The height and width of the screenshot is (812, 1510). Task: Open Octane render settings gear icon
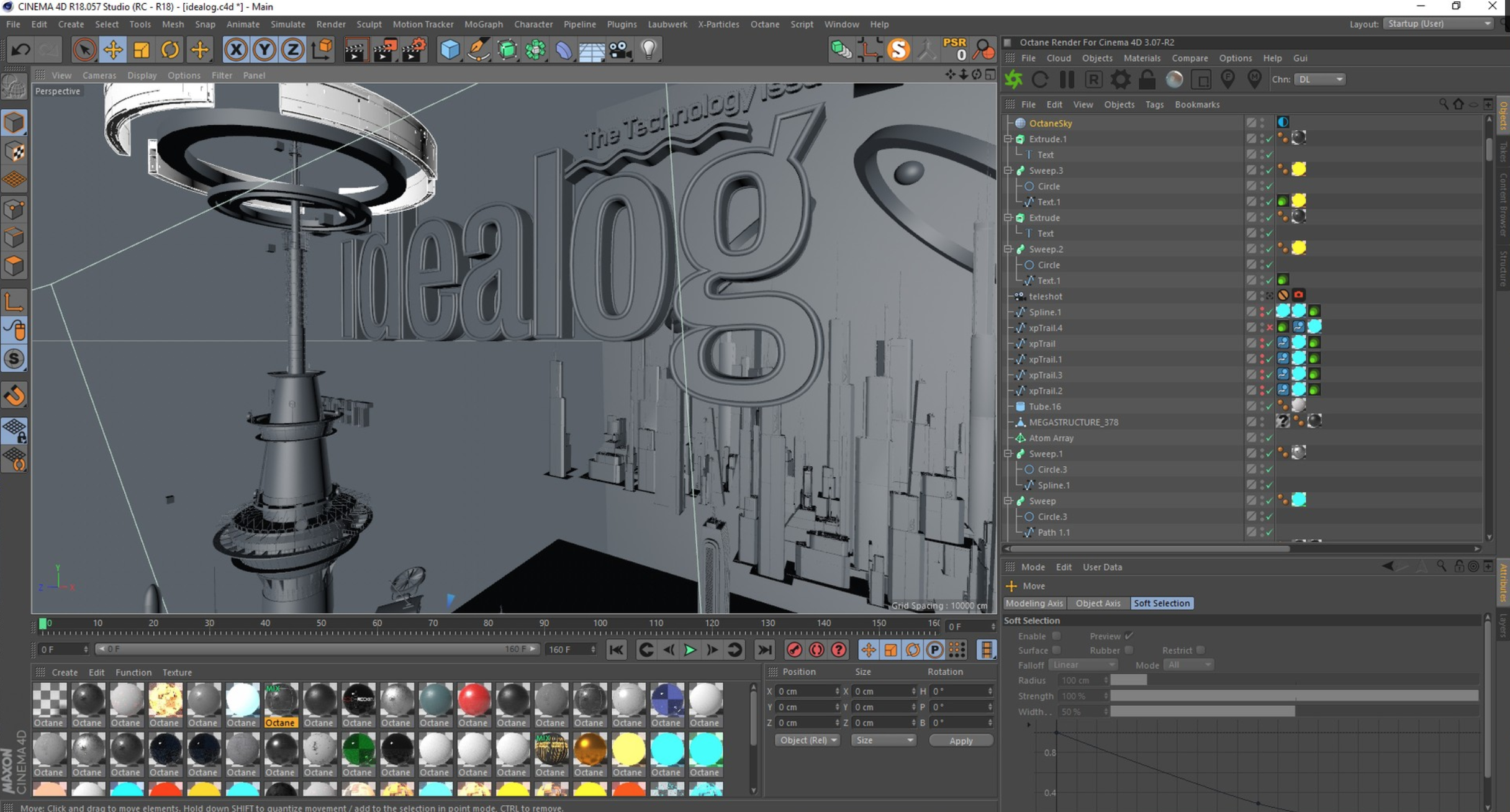(1120, 79)
